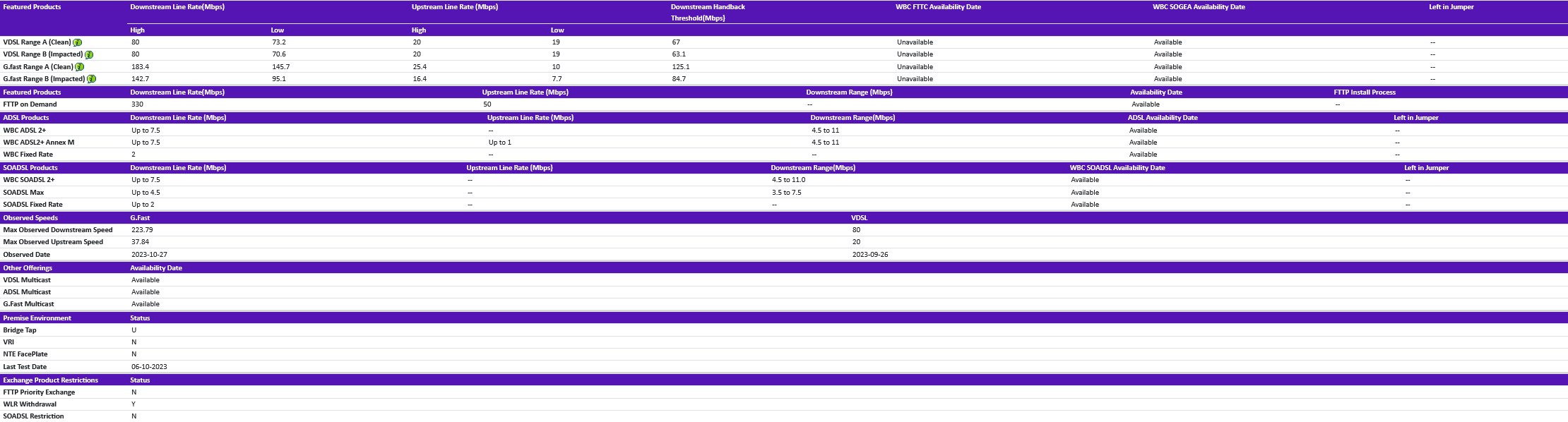
Task: Click the 125.1 handback threshold value
Action: click(681, 67)
